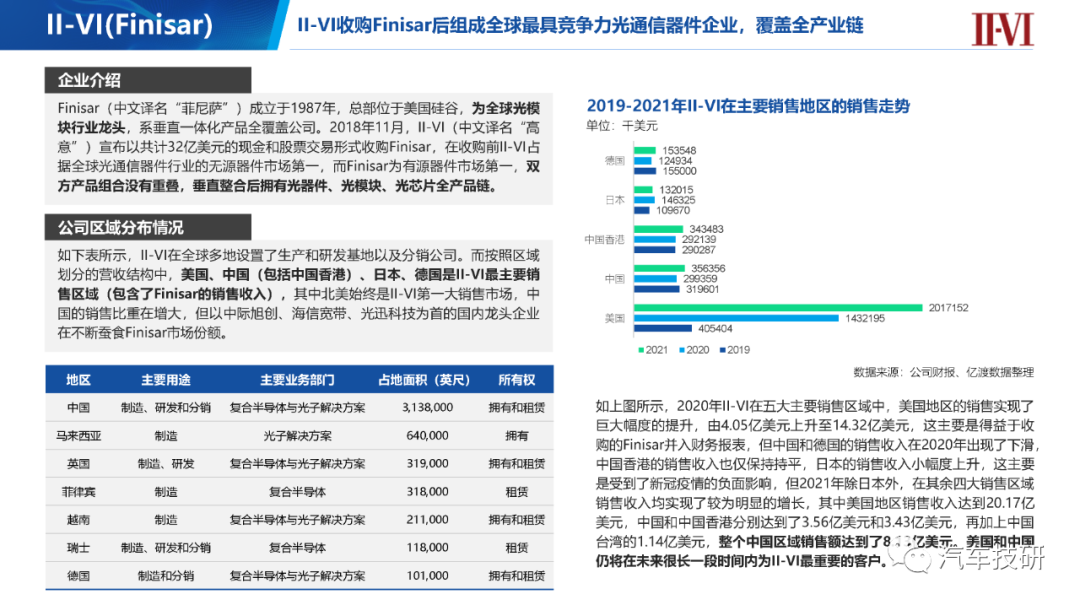Click the value 319601 in the chart

[702, 289]
